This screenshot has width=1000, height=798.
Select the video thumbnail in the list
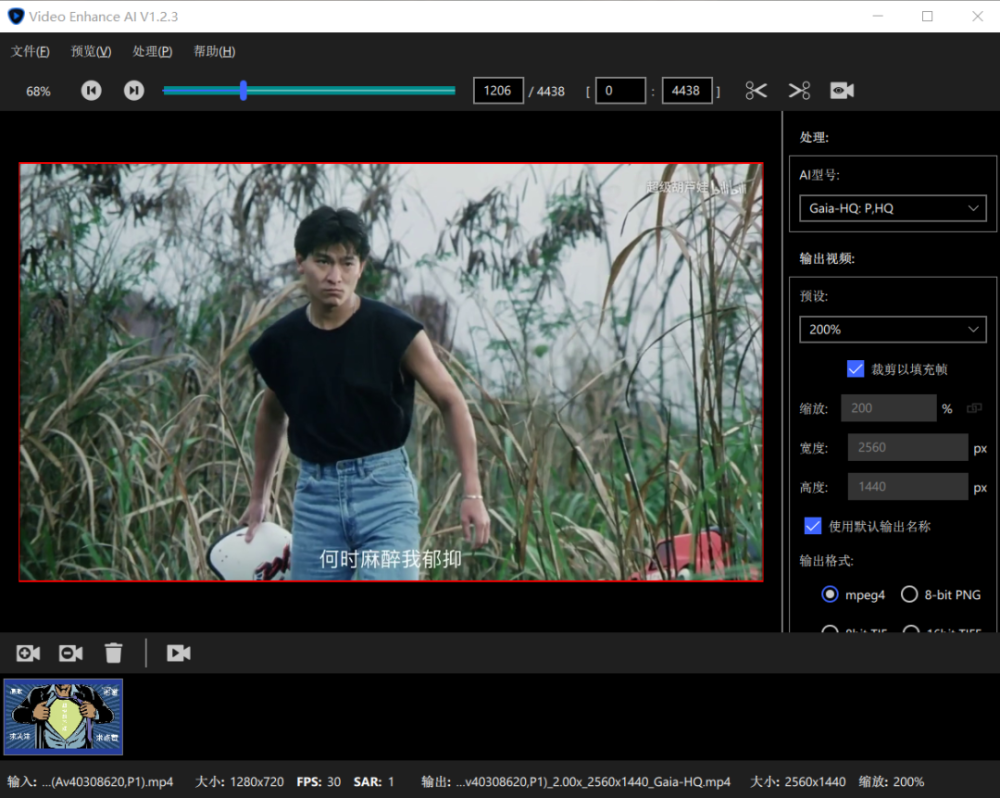point(64,717)
